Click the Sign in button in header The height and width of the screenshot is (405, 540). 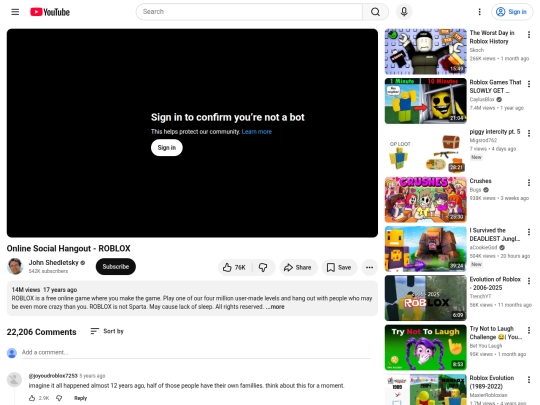click(512, 12)
